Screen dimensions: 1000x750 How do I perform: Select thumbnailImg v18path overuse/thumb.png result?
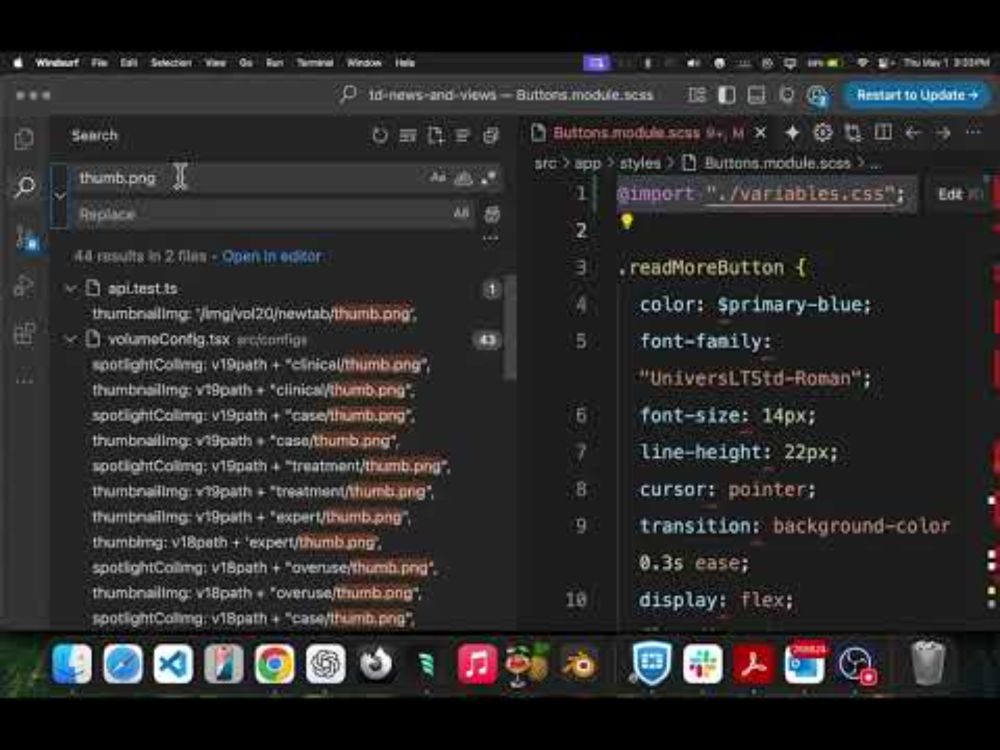[x=256, y=593]
